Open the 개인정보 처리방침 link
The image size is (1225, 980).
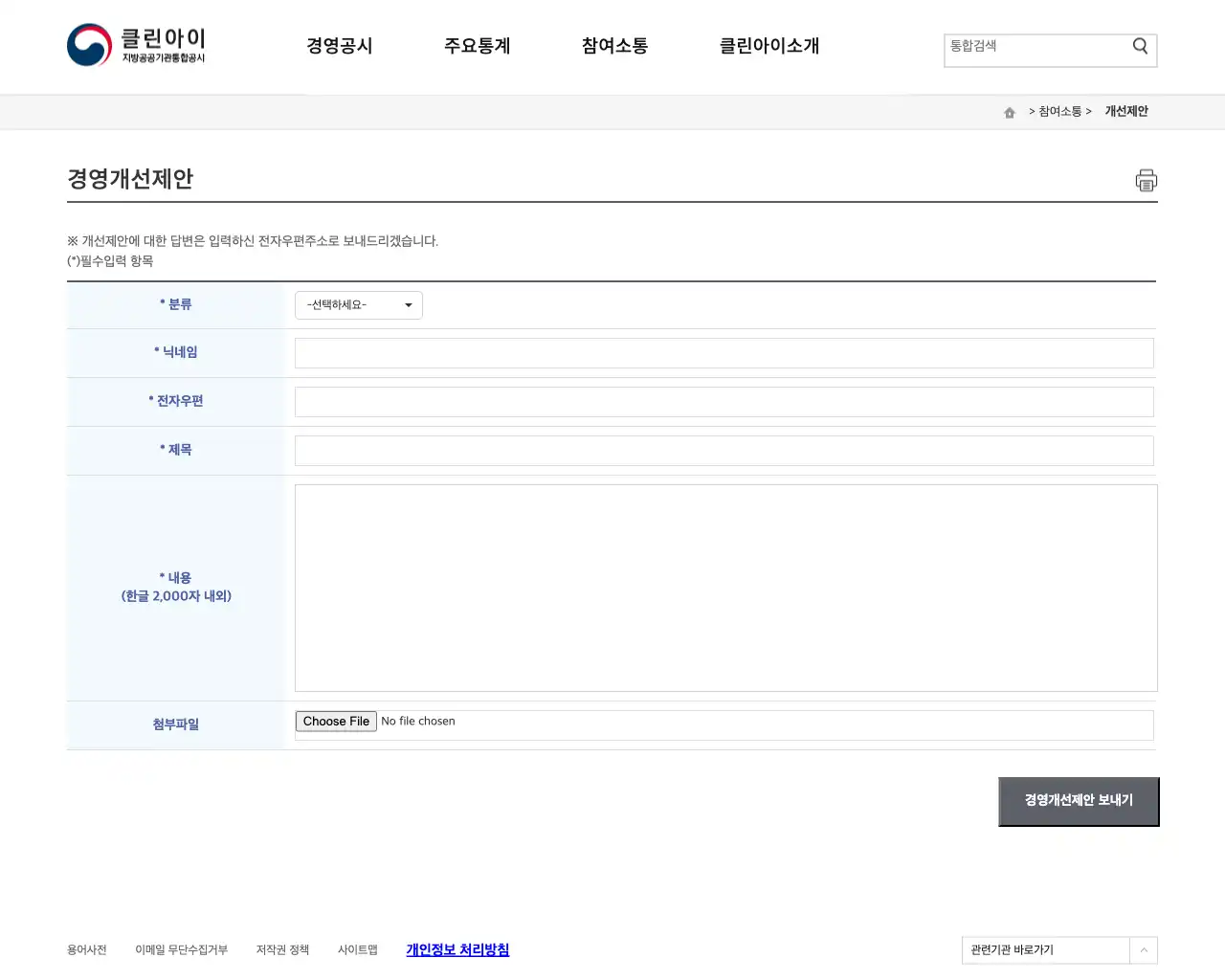457,949
